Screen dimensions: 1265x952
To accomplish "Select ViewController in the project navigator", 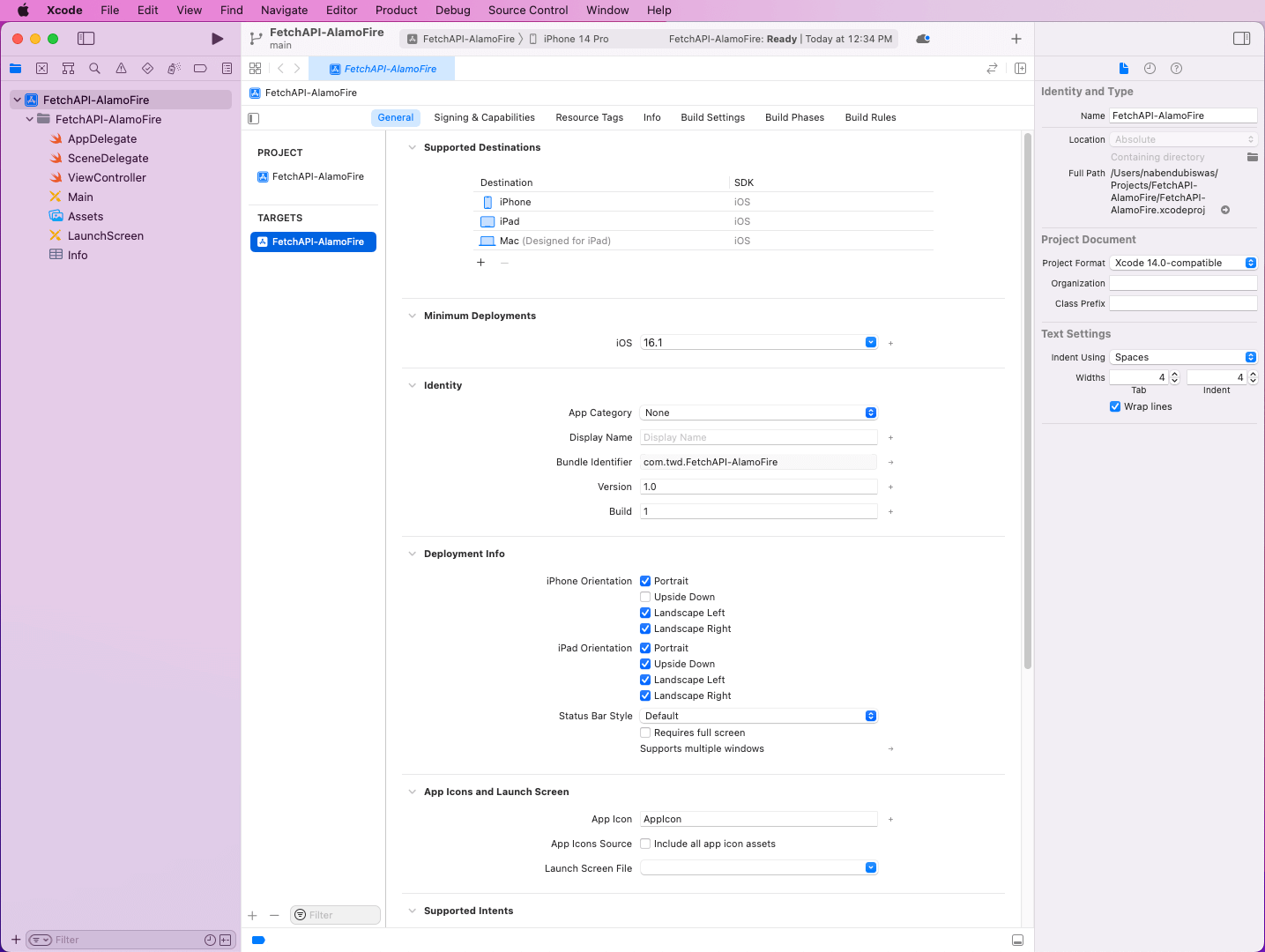I will tap(107, 177).
